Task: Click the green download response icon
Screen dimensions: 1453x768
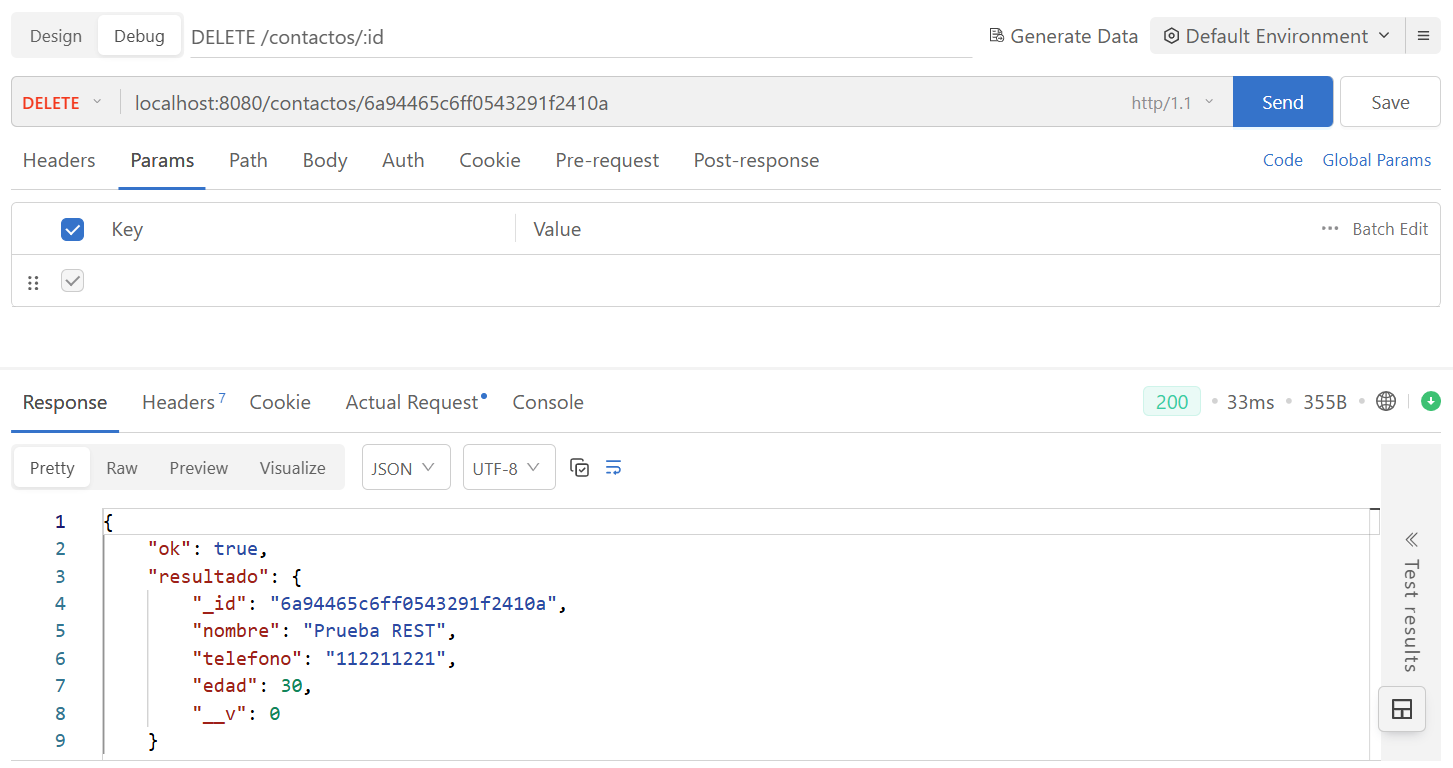Action: [1431, 402]
